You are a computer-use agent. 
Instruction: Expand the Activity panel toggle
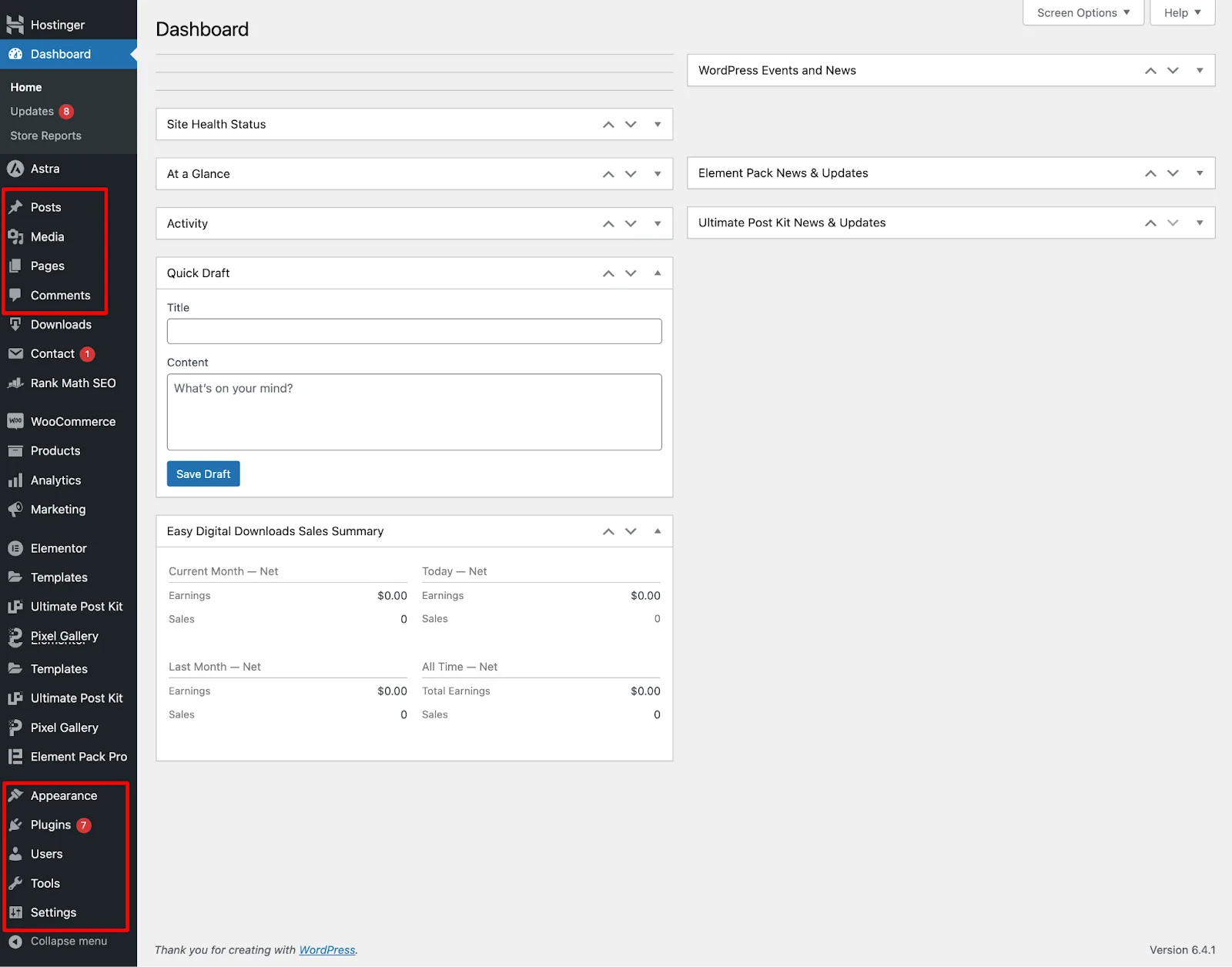658,223
